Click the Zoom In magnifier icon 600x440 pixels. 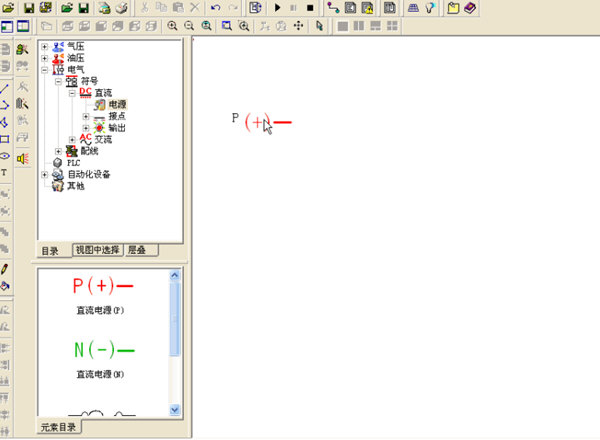coord(173,26)
